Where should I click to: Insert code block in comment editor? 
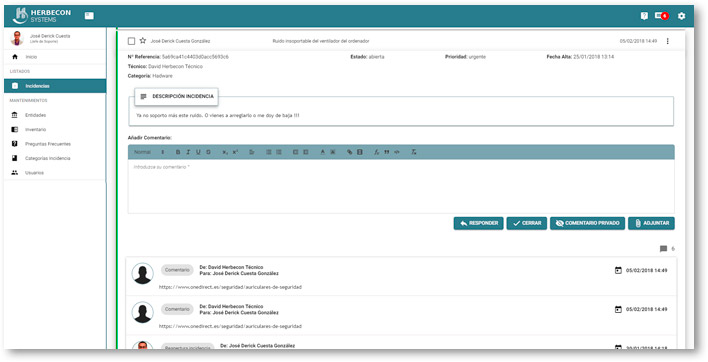396,152
